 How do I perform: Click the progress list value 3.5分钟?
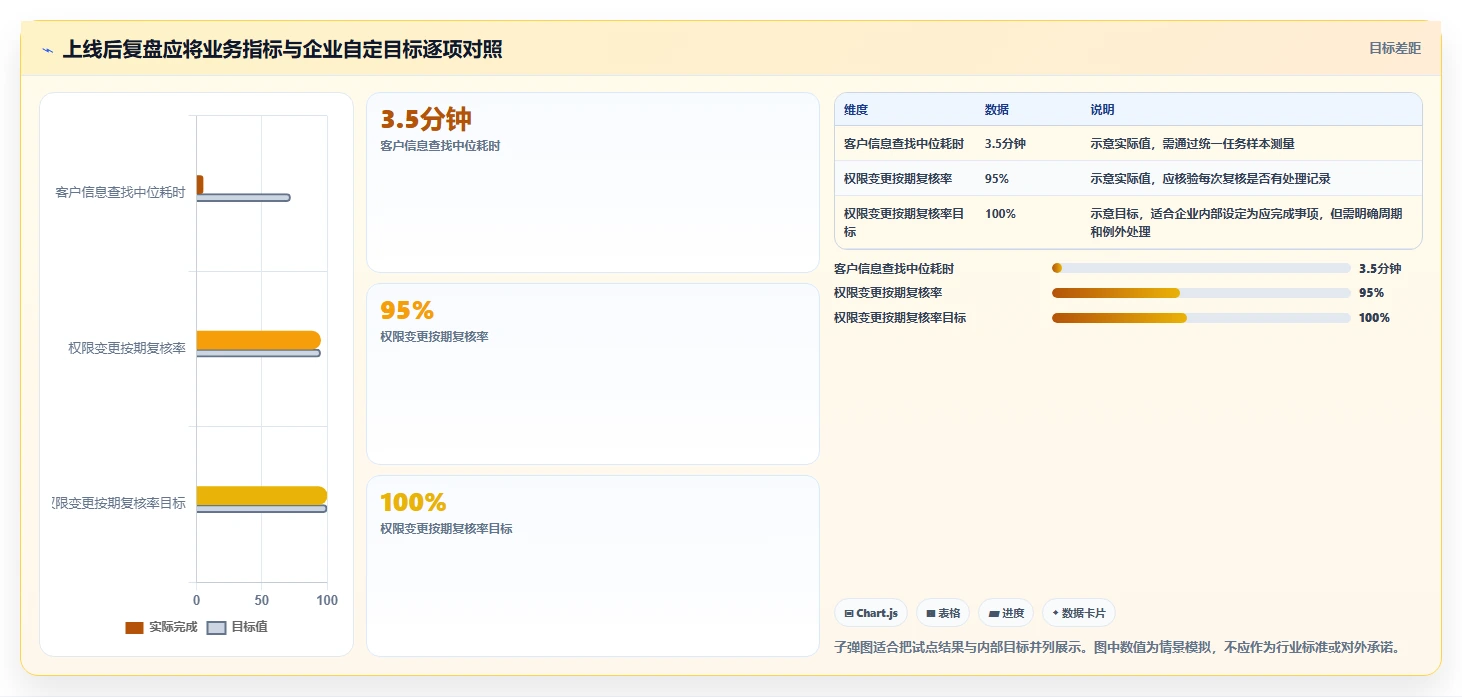pyautogui.click(x=1380, y=269)
